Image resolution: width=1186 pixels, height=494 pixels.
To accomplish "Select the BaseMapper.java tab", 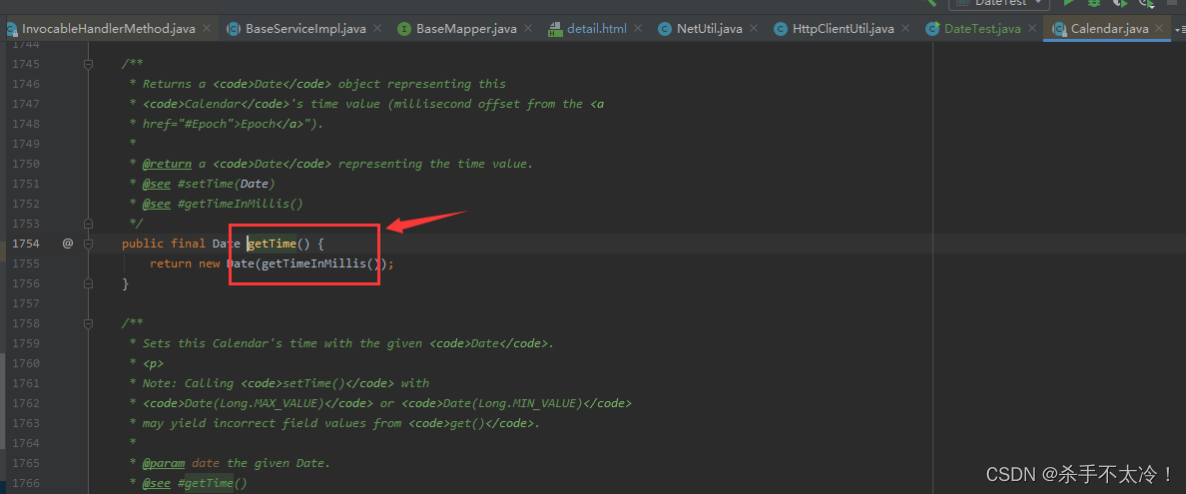I will point(467,29).
